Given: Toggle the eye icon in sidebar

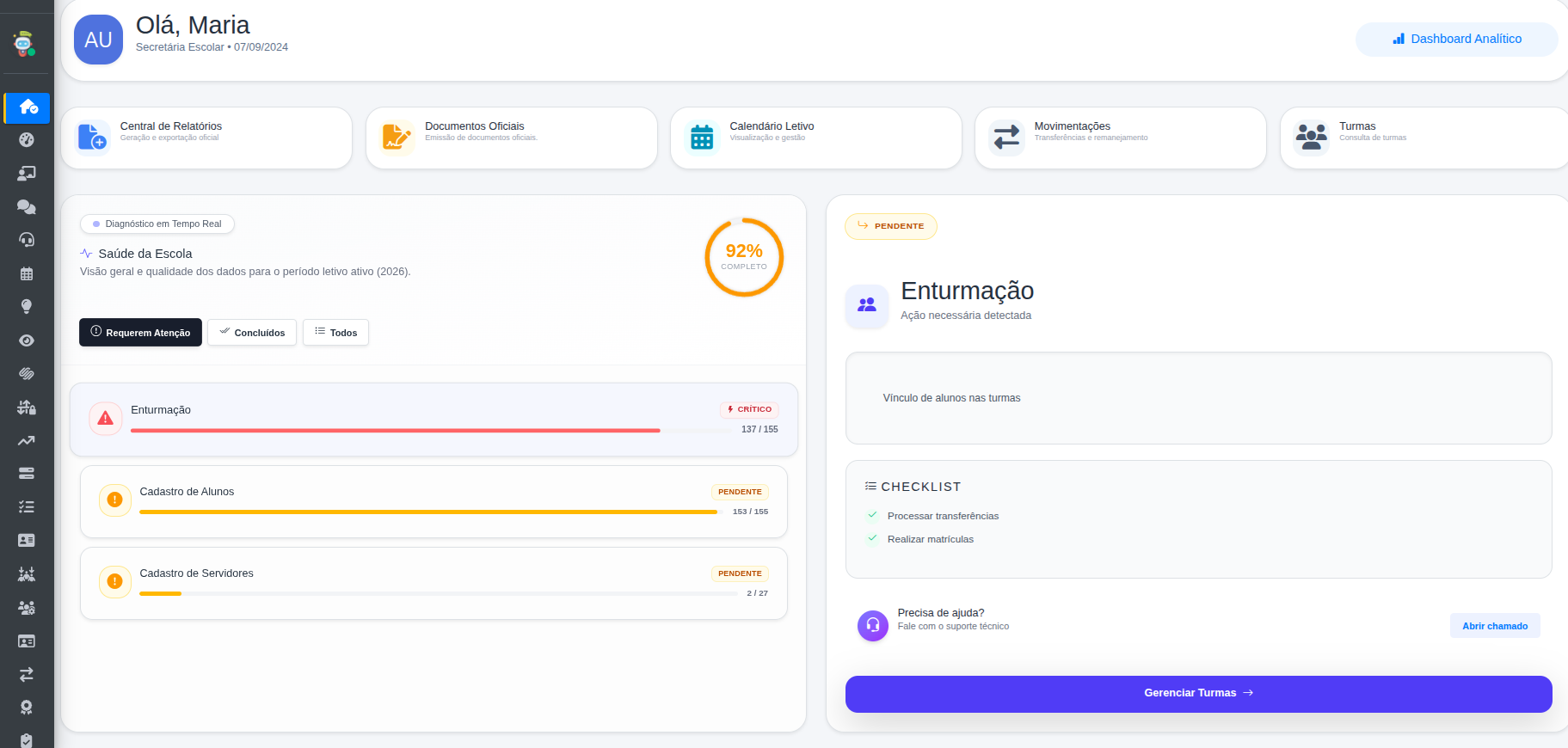Looking at the screenshot, I should coord(27,340).
